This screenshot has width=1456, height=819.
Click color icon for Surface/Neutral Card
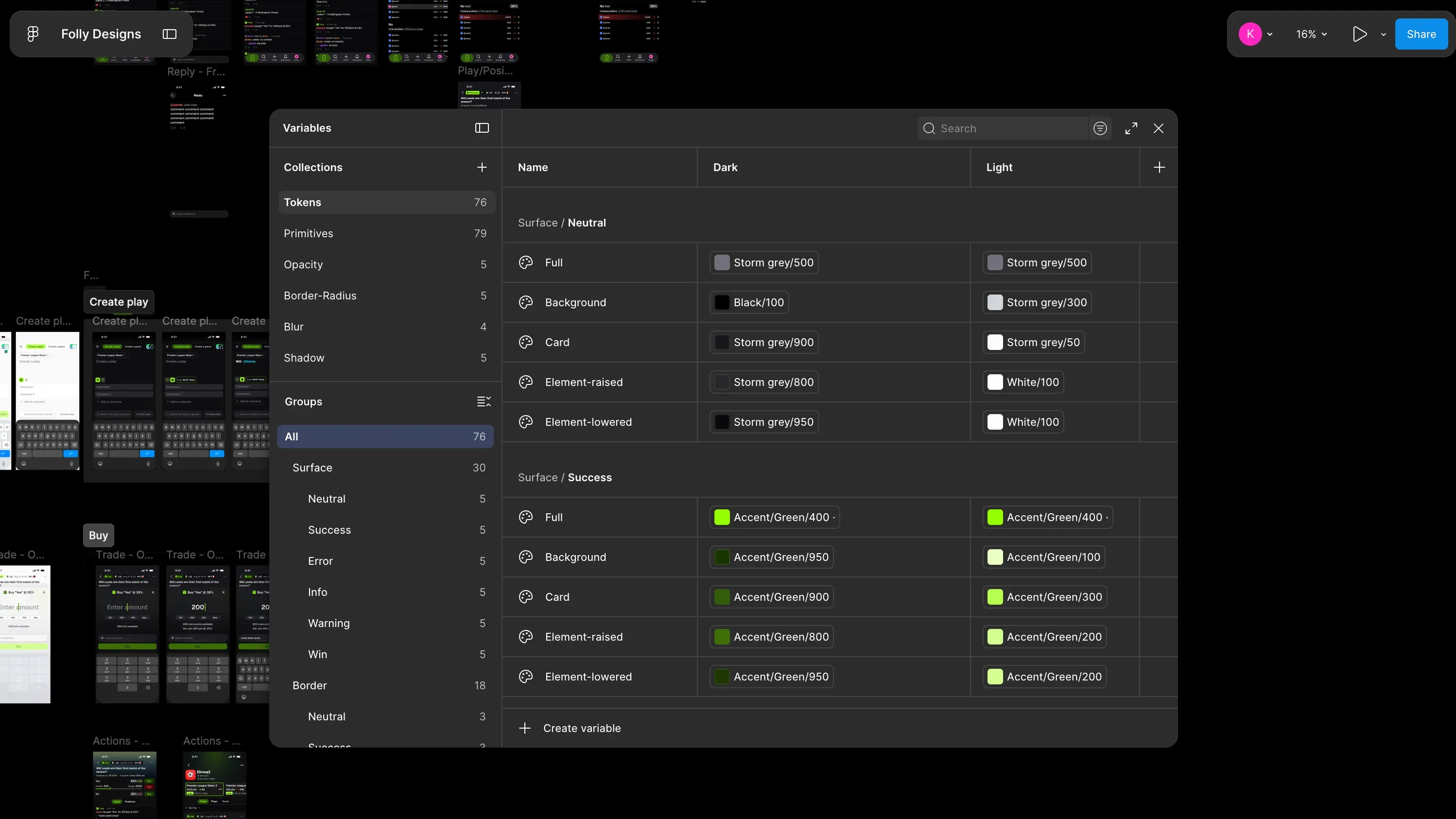point(526,343)
